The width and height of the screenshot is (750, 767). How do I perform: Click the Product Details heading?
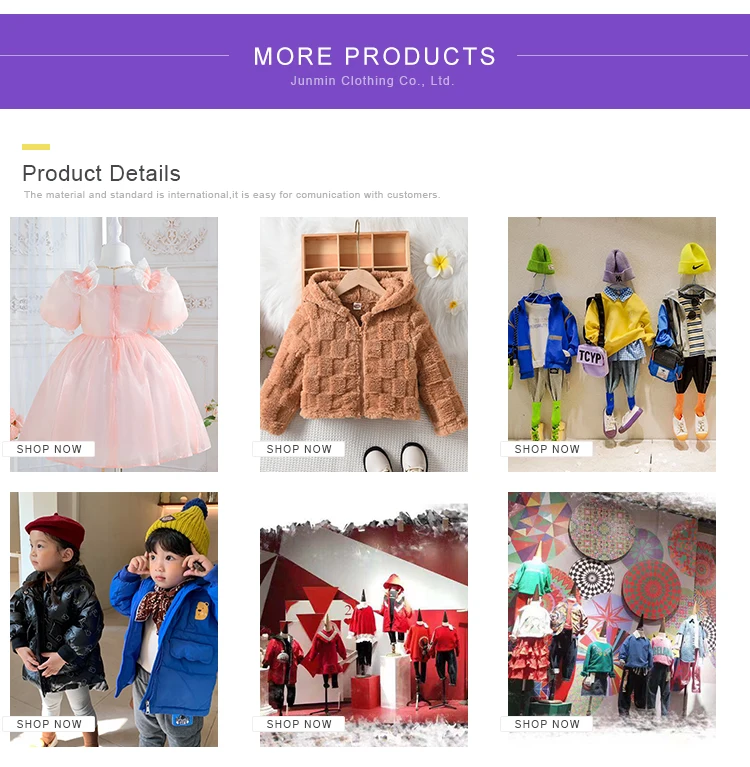click(x=101, y=173)
